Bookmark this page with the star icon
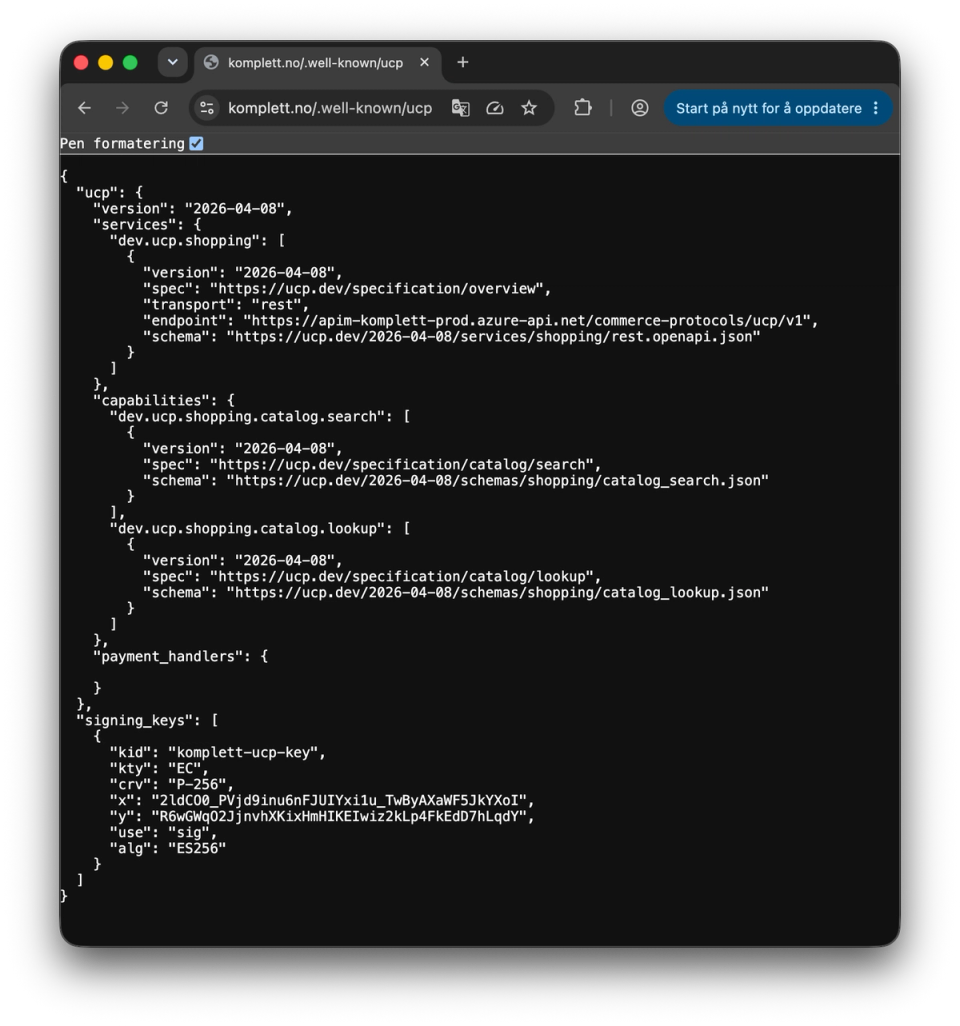 [529, 108]
